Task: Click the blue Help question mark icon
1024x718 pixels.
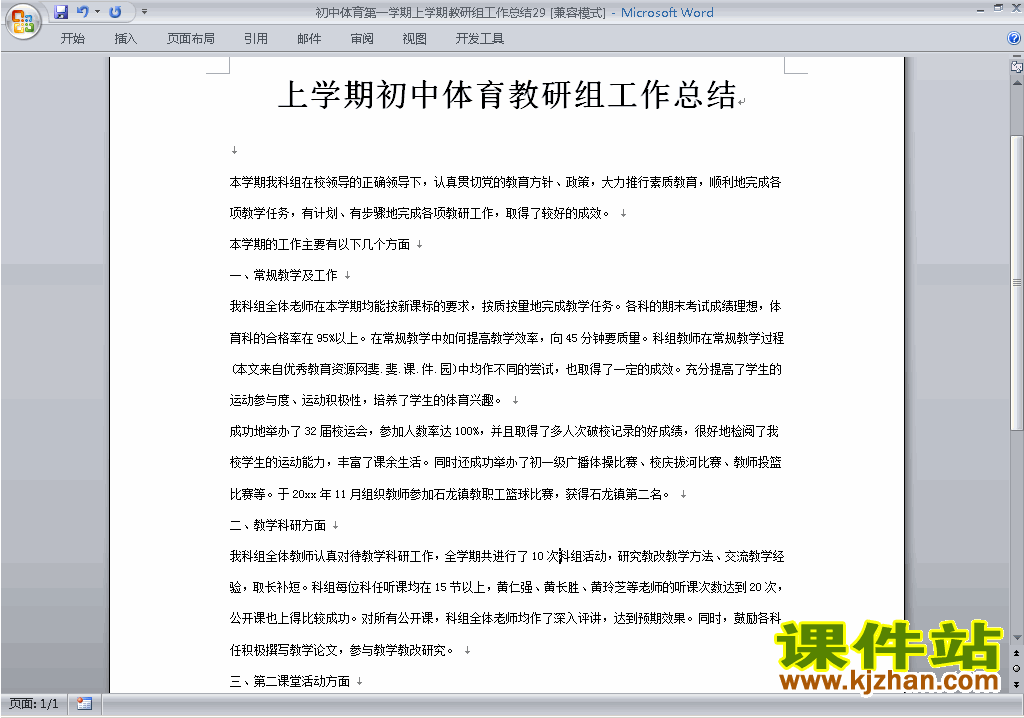Action: [1014, 39]
